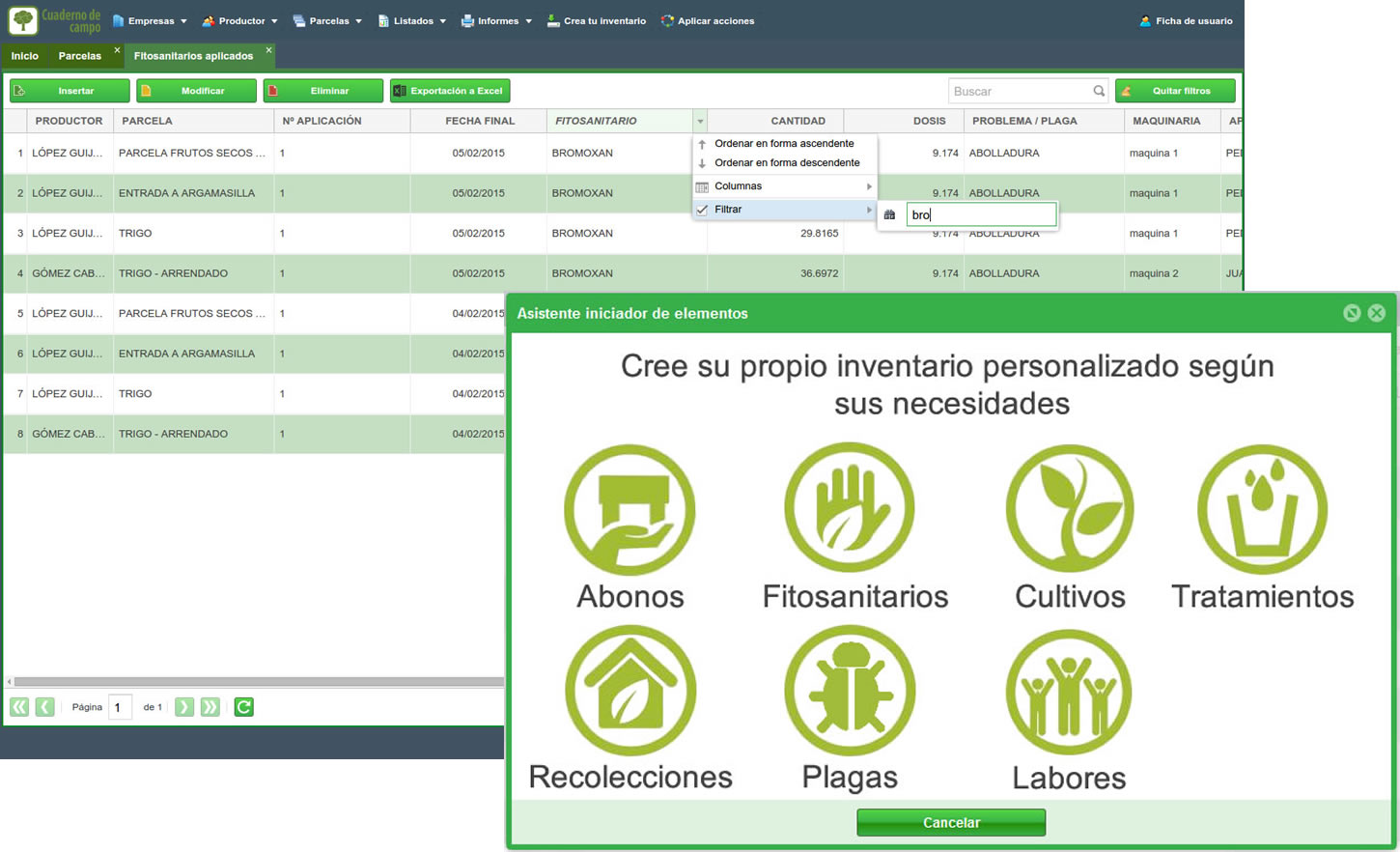Open the Recolecciones house icon

point(630,690)
